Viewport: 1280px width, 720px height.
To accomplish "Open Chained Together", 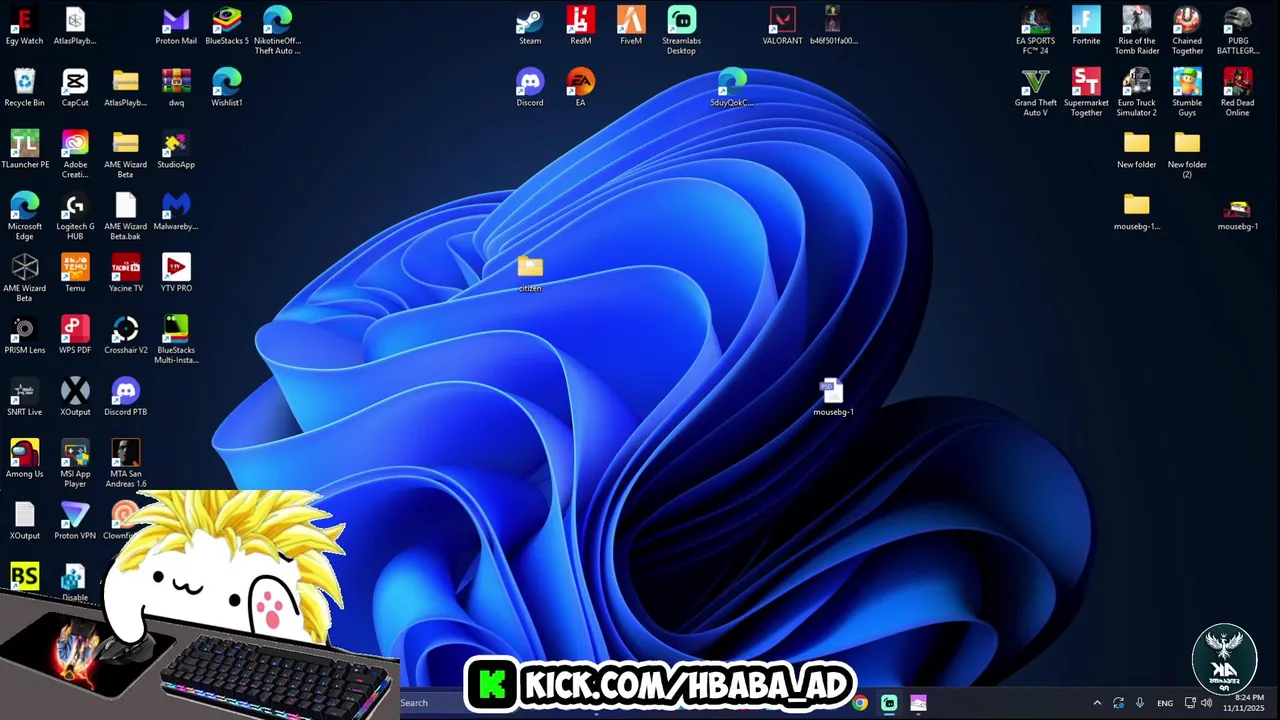I will coord(1187,31).
